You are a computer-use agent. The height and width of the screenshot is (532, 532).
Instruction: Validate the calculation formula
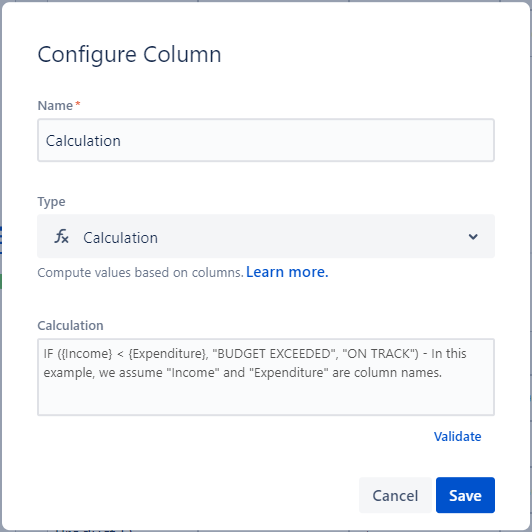click(x=457, y=436)
